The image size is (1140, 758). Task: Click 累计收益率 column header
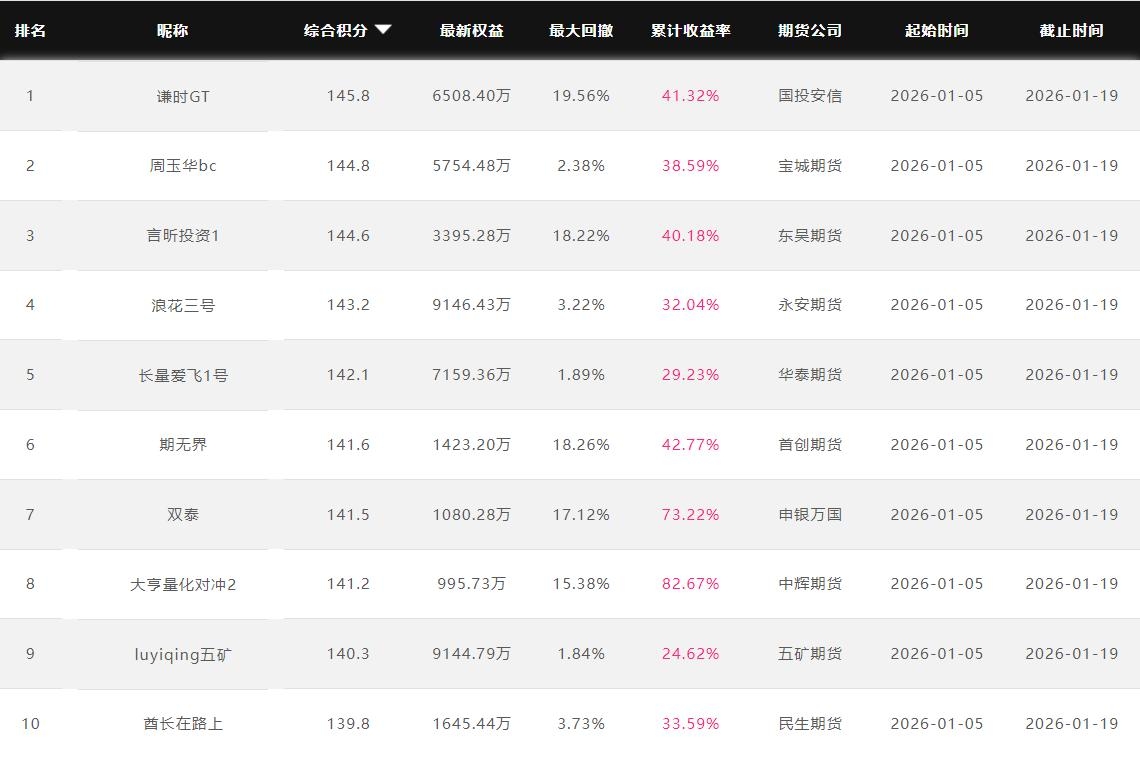690,30
